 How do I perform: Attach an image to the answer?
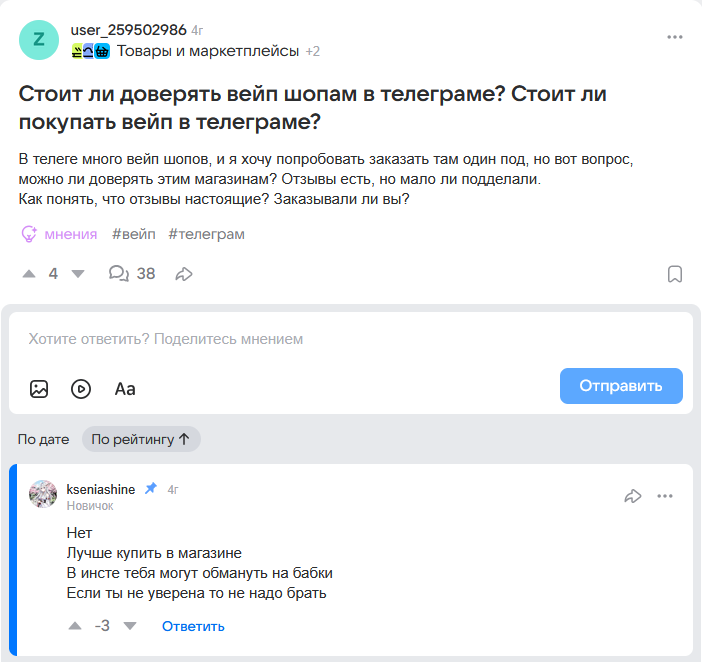[39, 389]
